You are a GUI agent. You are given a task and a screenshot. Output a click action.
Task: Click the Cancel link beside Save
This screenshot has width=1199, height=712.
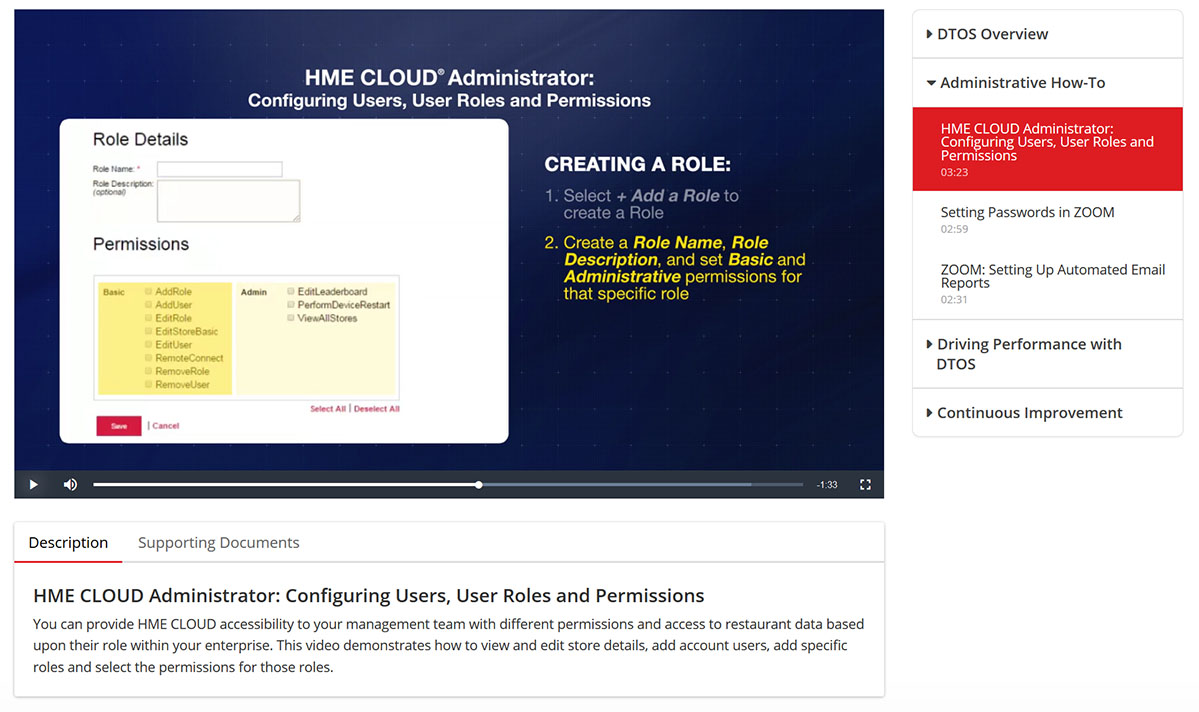[x=165, y=426]
